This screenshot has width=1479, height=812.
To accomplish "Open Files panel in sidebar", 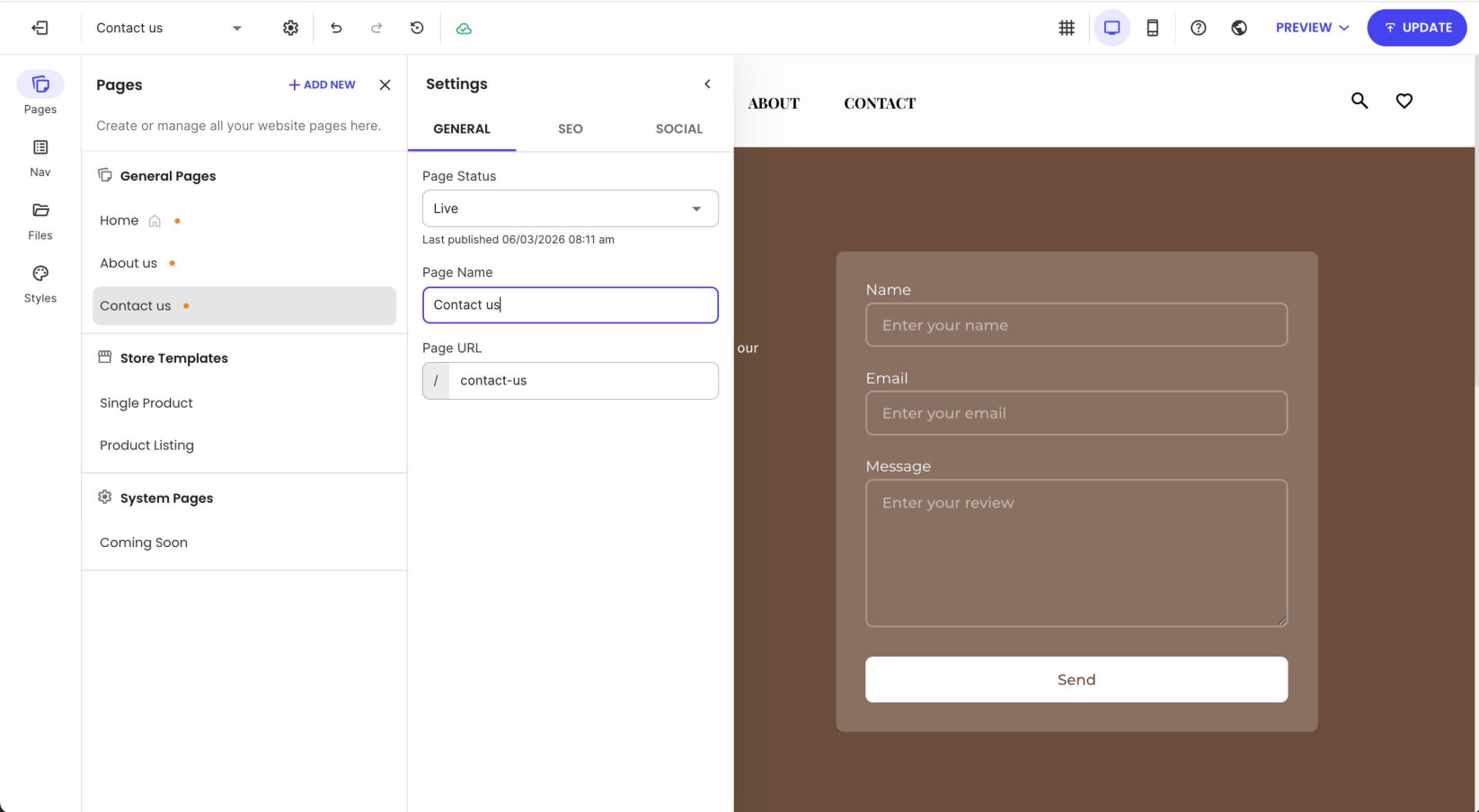I will click(40, 220).
